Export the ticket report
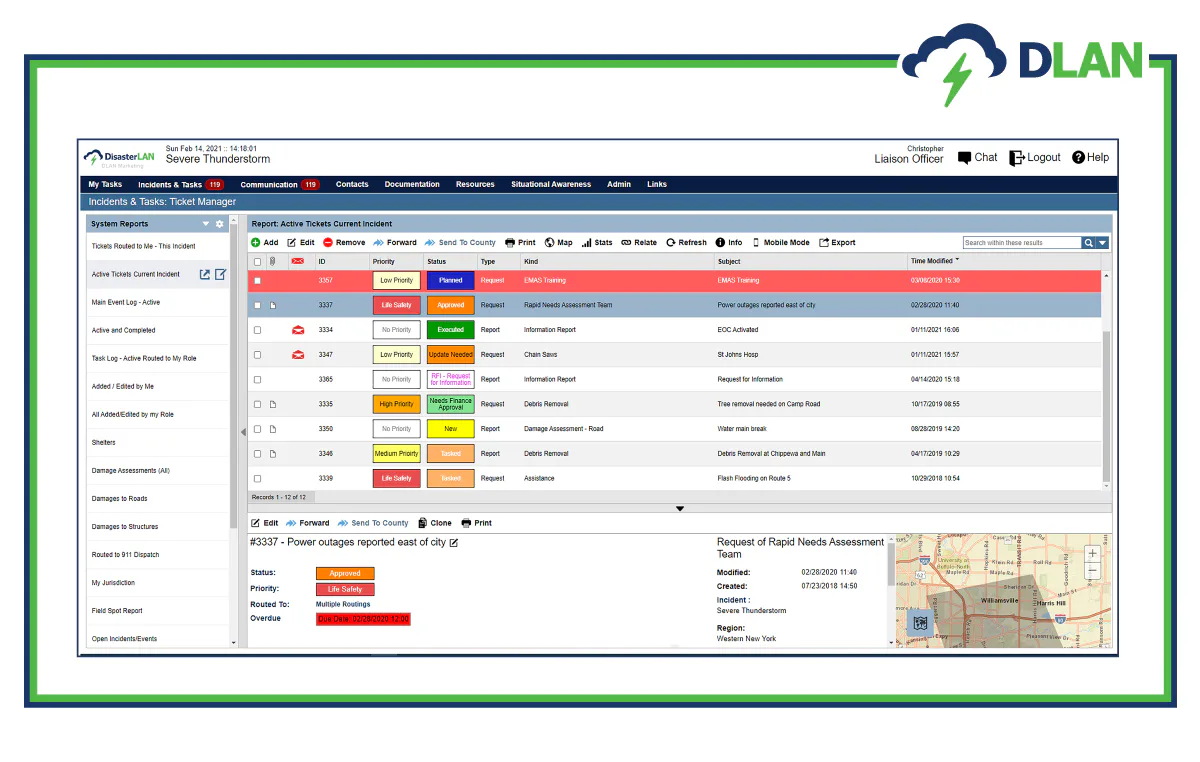The width and height of the screenshot is (1200, 762). [x=837, y=242]
